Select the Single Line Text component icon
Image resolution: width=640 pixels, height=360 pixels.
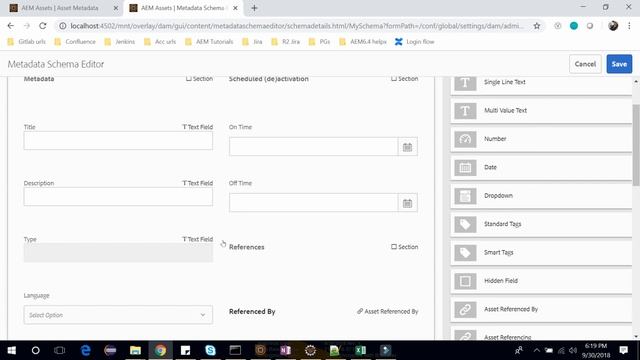coord(465,82)
